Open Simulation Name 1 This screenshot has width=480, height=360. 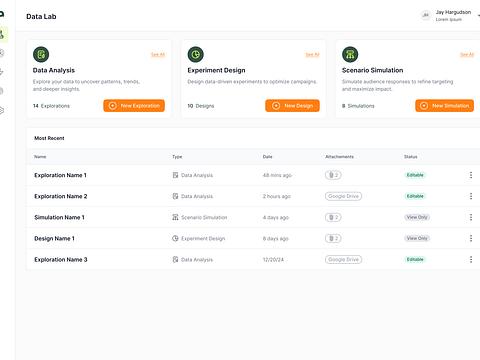coord(59,217)
